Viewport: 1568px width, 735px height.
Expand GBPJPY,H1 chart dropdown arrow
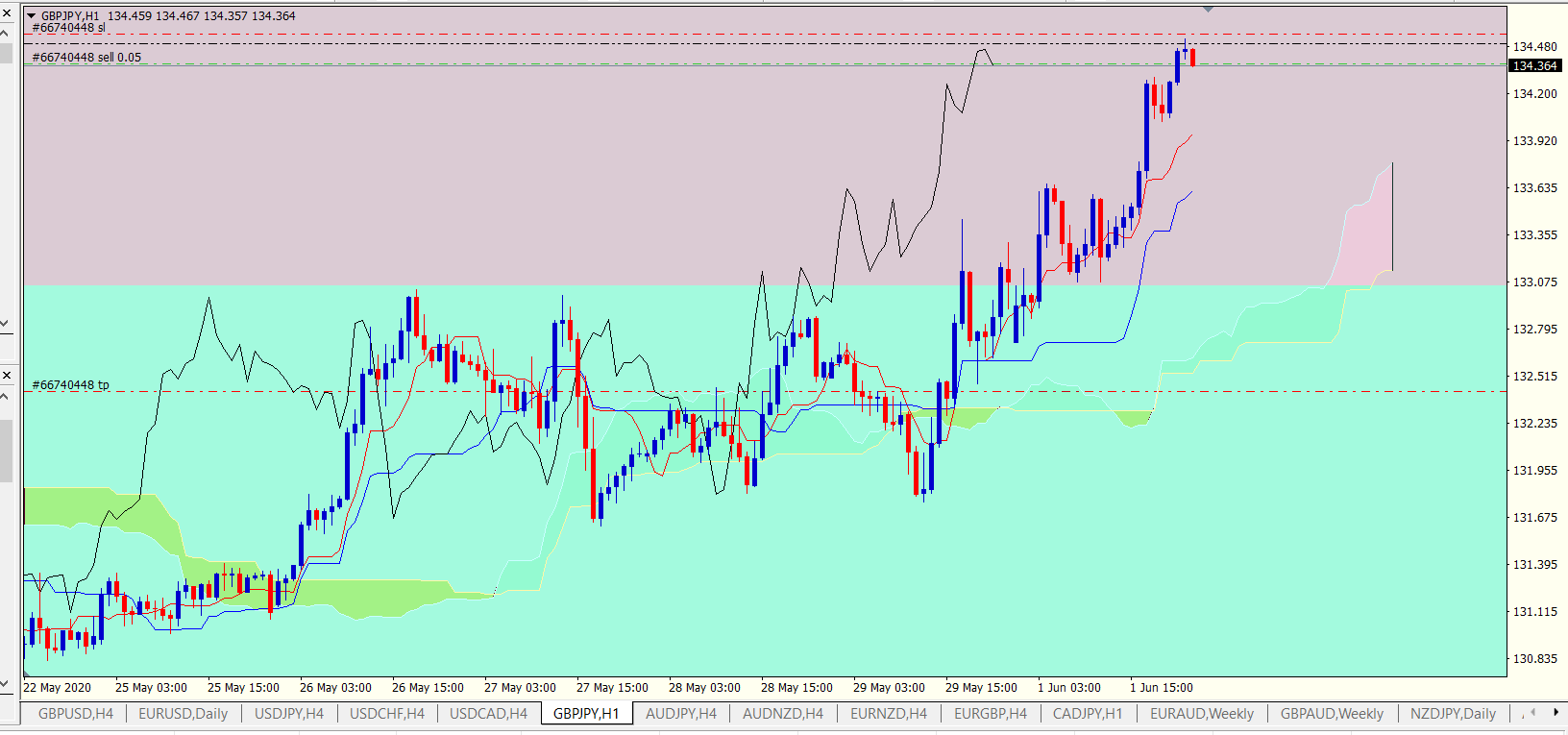point(32,16)
